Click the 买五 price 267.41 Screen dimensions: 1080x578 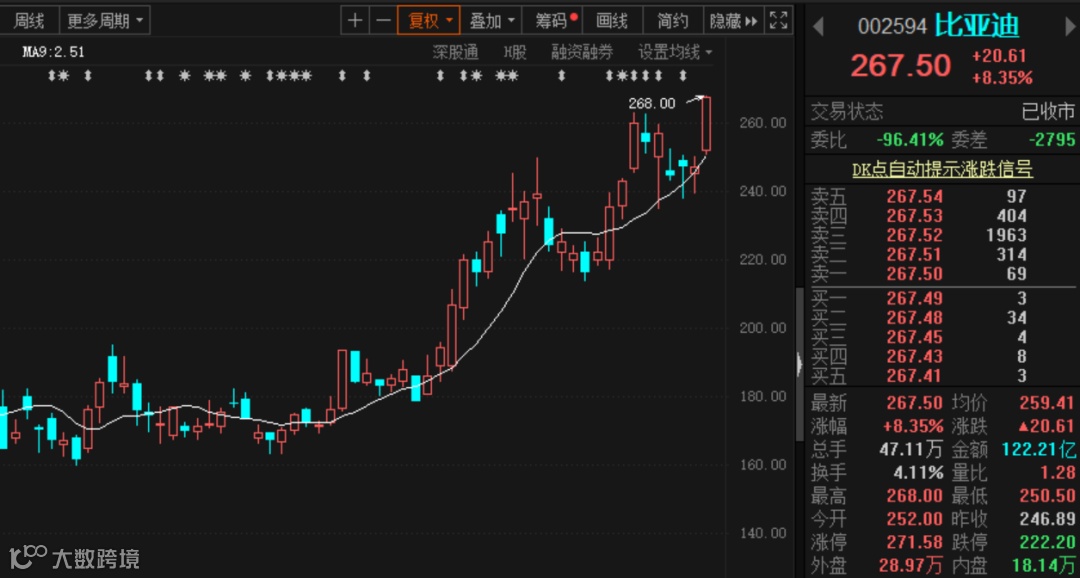click(915, 375)
